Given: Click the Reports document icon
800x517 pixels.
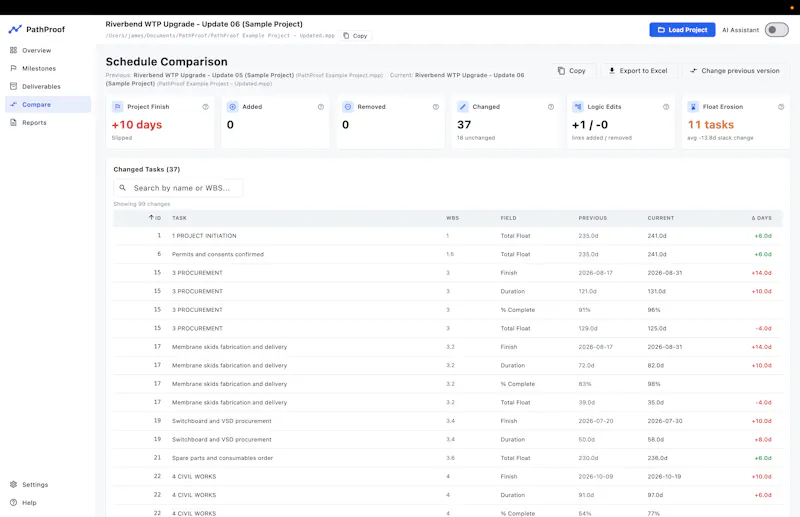Looking at the screenshot, I should pyautogui.click(x=13, y=122).
